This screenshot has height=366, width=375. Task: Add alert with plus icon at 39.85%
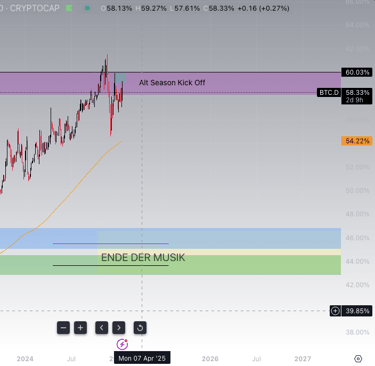335,311
